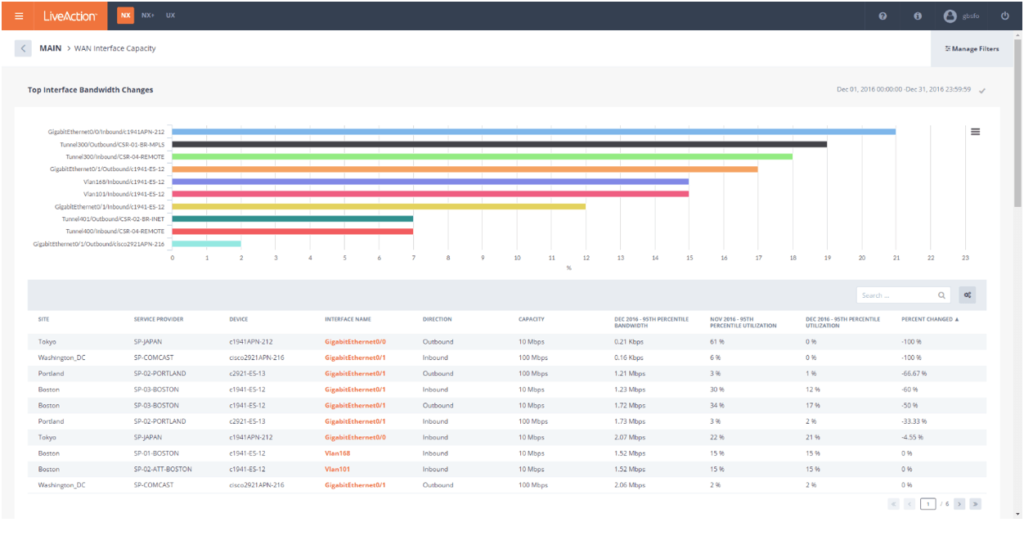Switch to the NX tab
Image resolution: width=1024 pixels, height=545 pixels.
pos(125,16)
